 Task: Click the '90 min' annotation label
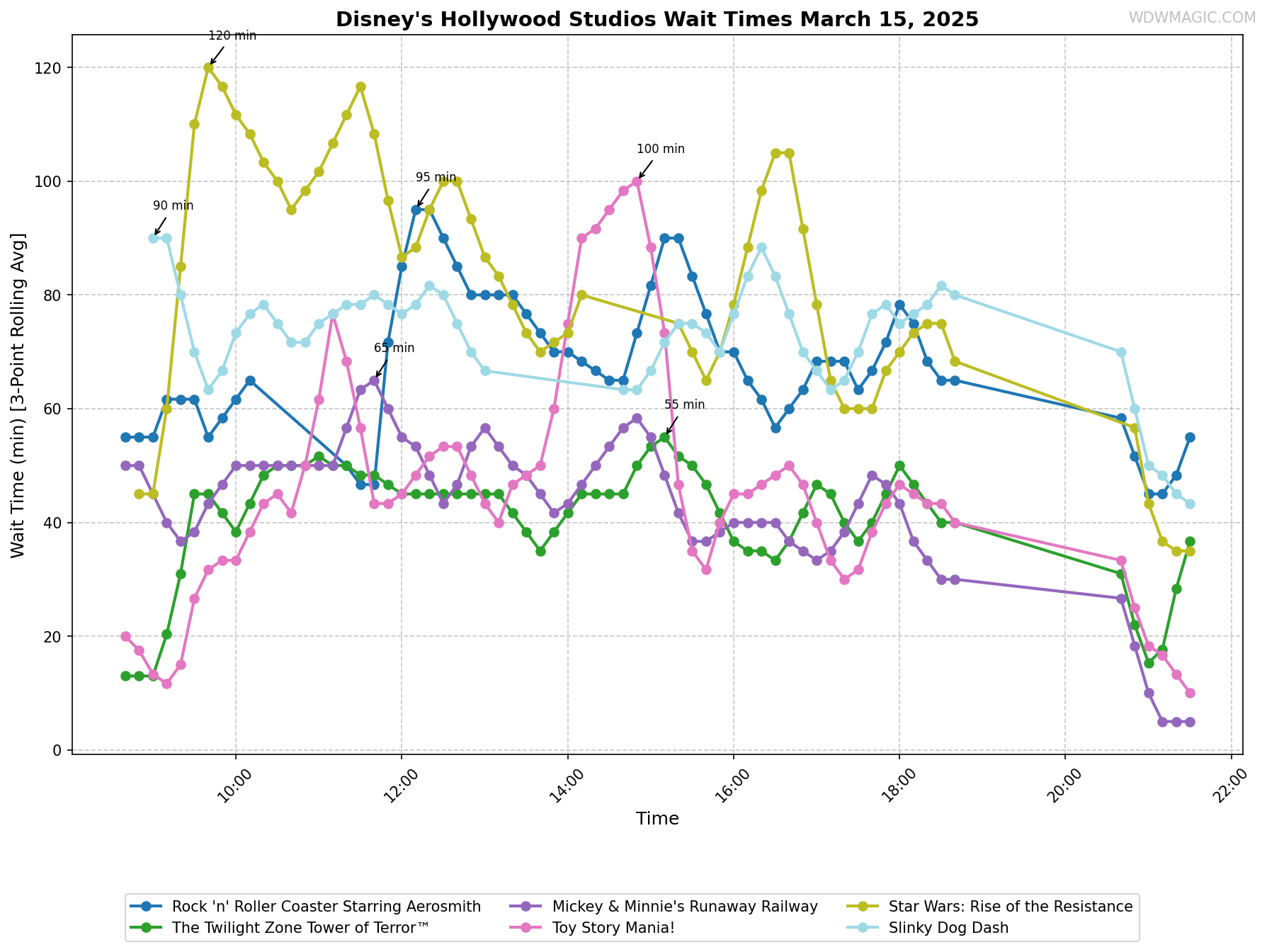coord(173,206)
